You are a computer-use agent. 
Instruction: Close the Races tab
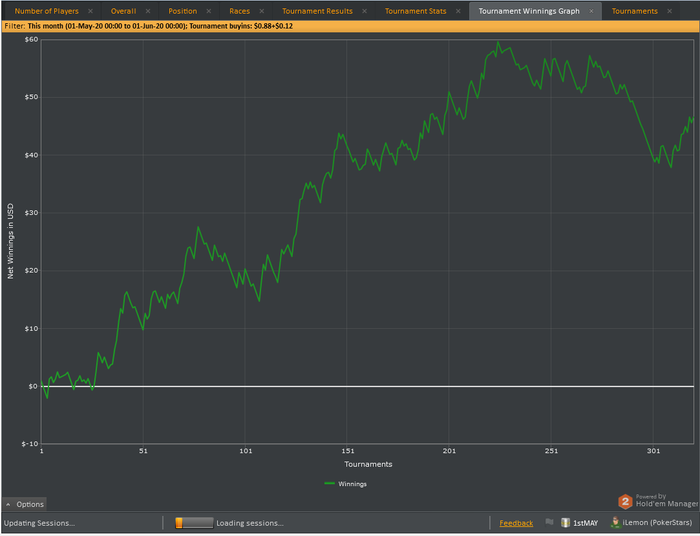[262, 11]
